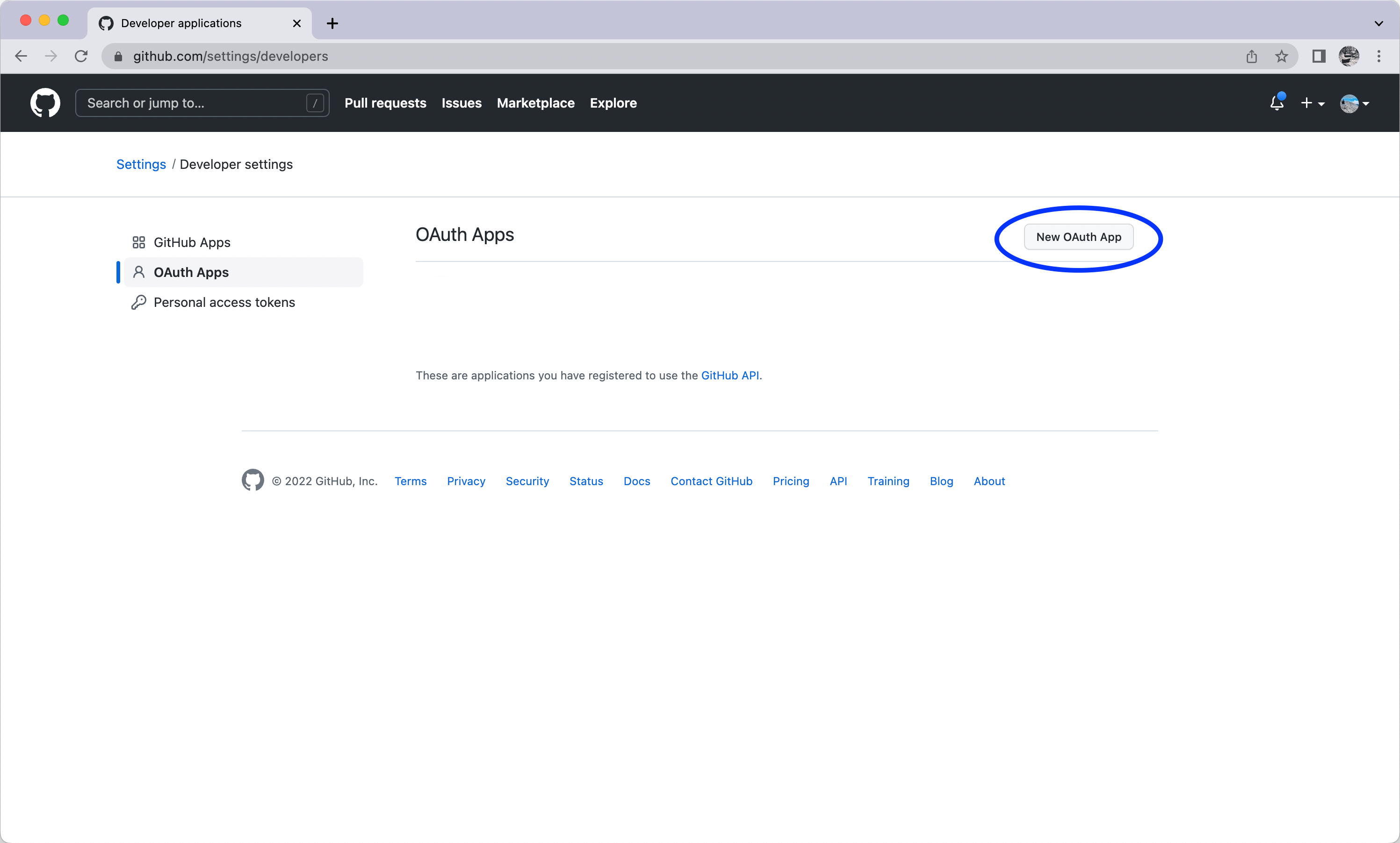This screenshot has height=843, width=1400.
Task: Open the GitHub API link
Action: point(730,375)
